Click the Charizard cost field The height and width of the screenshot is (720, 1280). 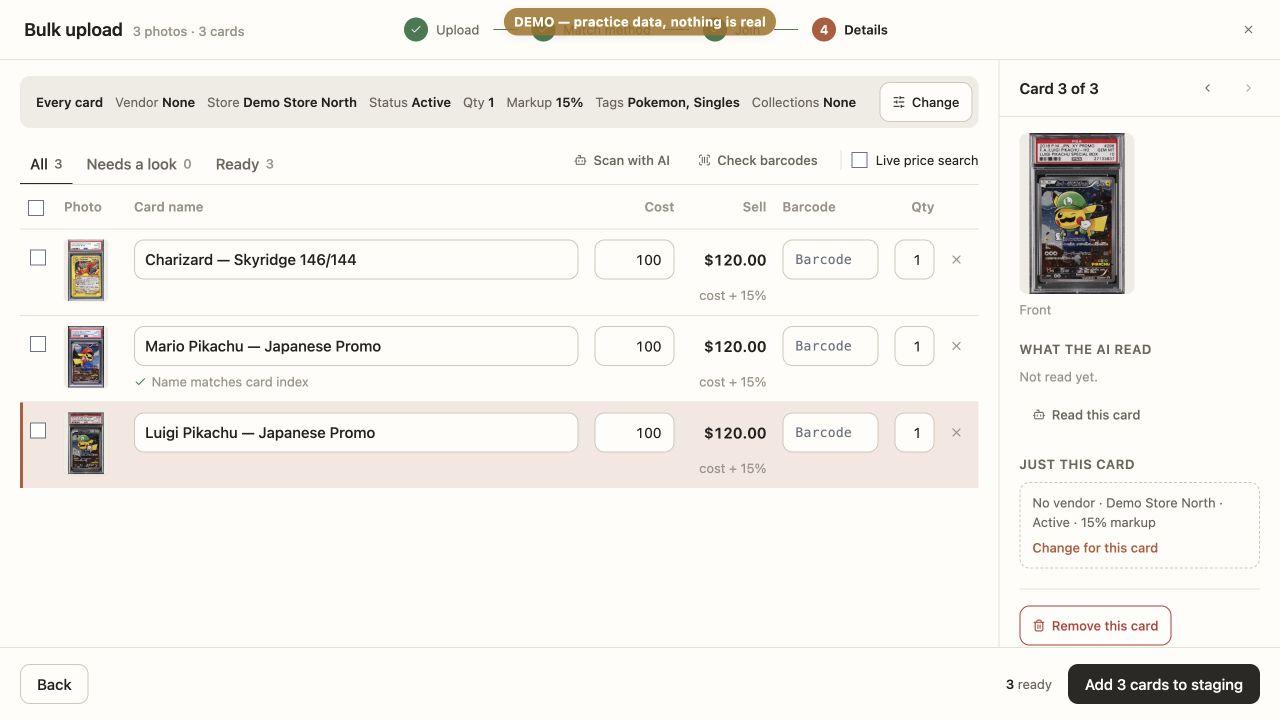coord(634,260)
